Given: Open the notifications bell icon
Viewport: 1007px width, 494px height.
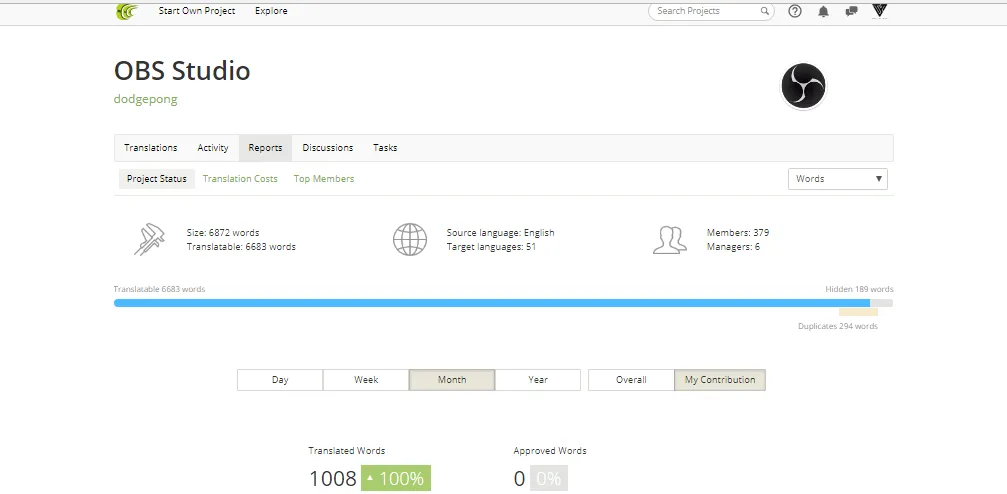Looking at the screenshot, I should (823, 11).
